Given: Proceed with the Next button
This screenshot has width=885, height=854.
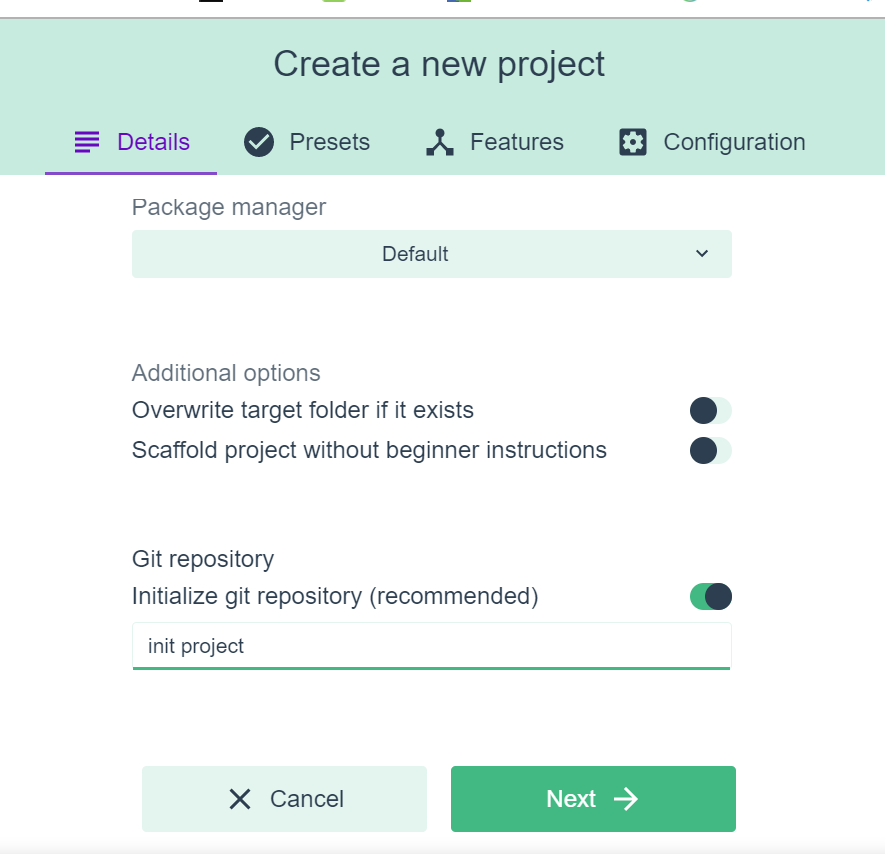Looking at the screenshot, I should (x=592, y=799).
